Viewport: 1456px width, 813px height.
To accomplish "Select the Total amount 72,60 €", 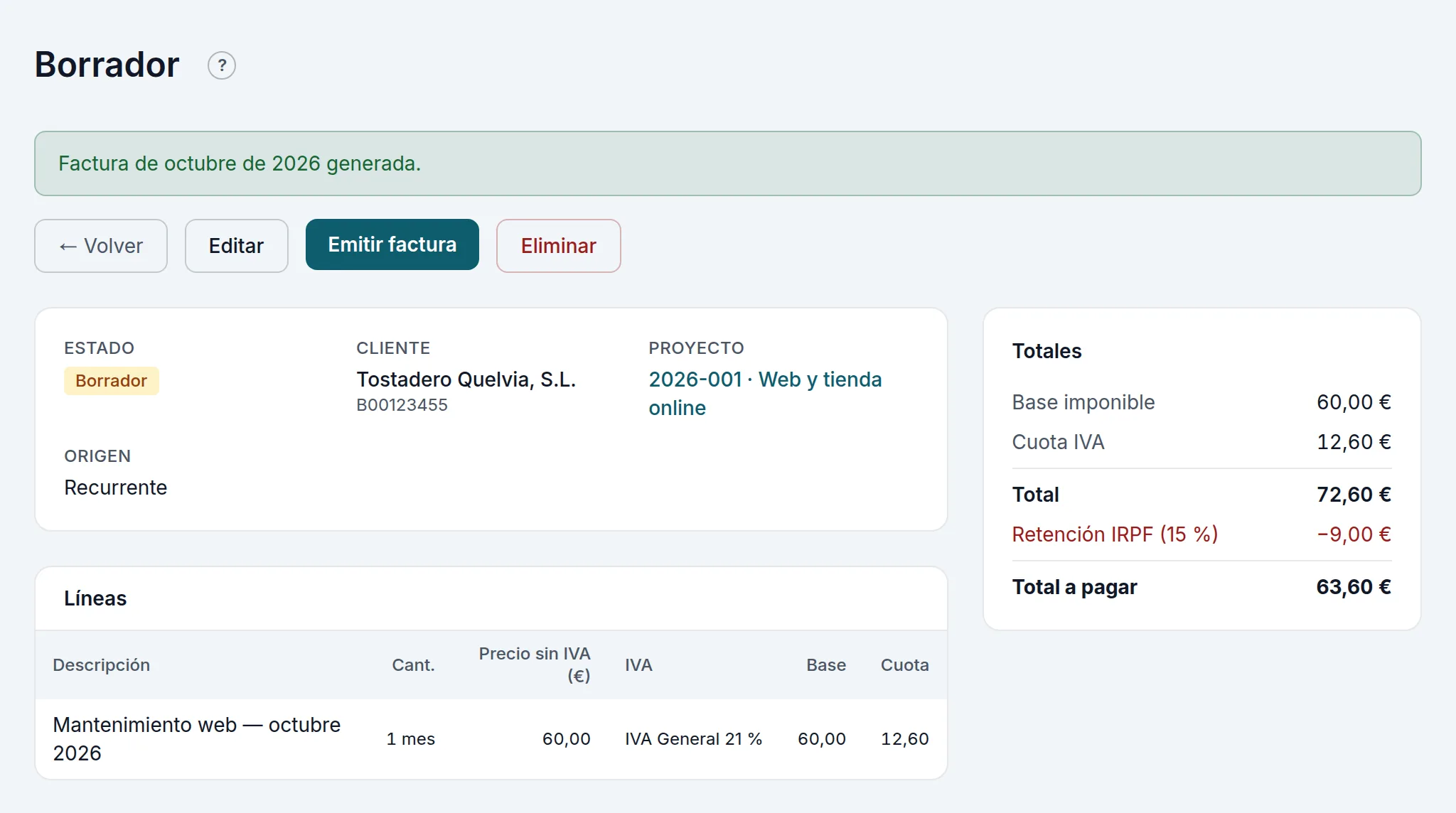I will [x=1354, y=495].
